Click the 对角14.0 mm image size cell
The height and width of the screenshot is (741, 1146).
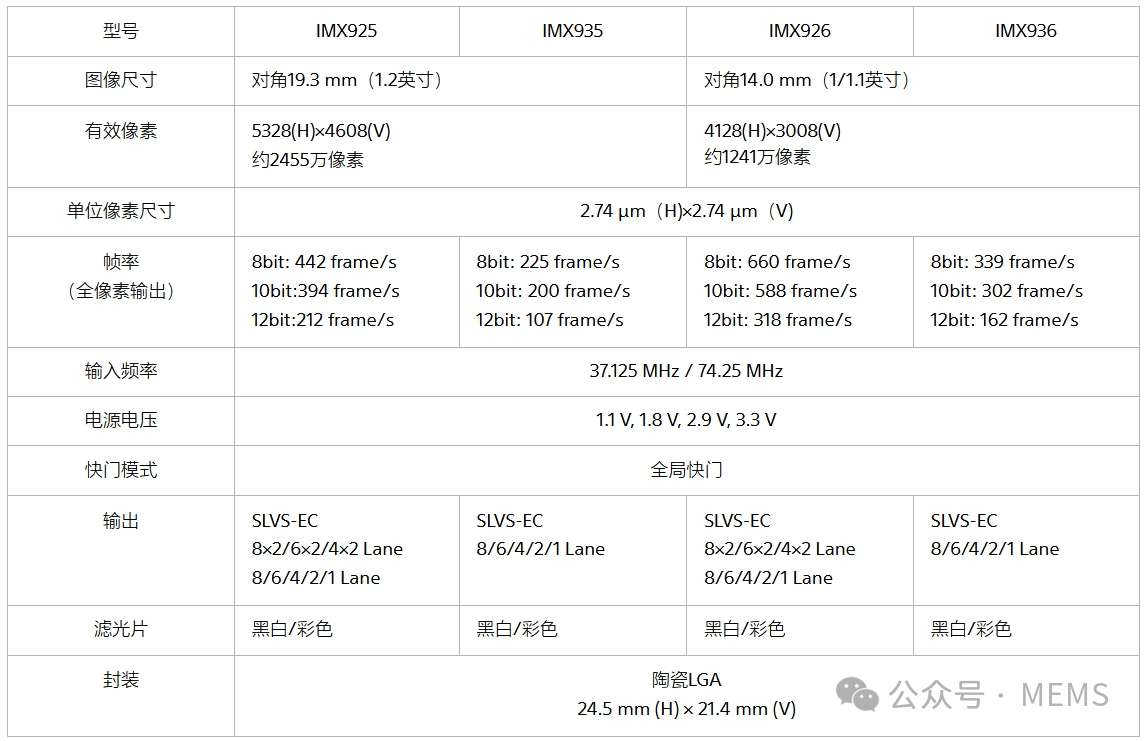click(x=806, y=80)
